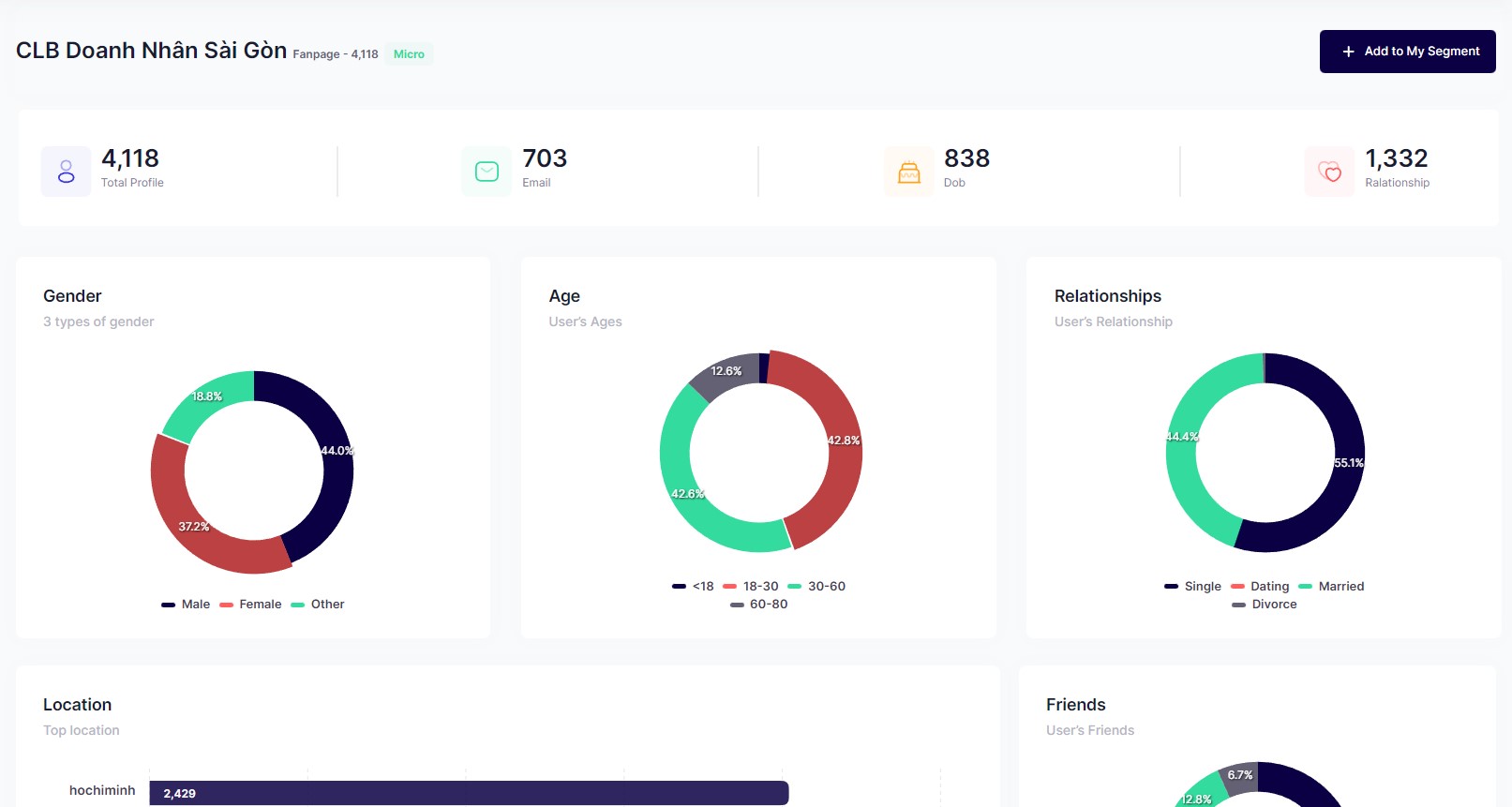The width and height of the screenshot is (1512, 807).
Task: Toggle the Dating legend in Relationships chart
Action: [x=1260, y=587]
